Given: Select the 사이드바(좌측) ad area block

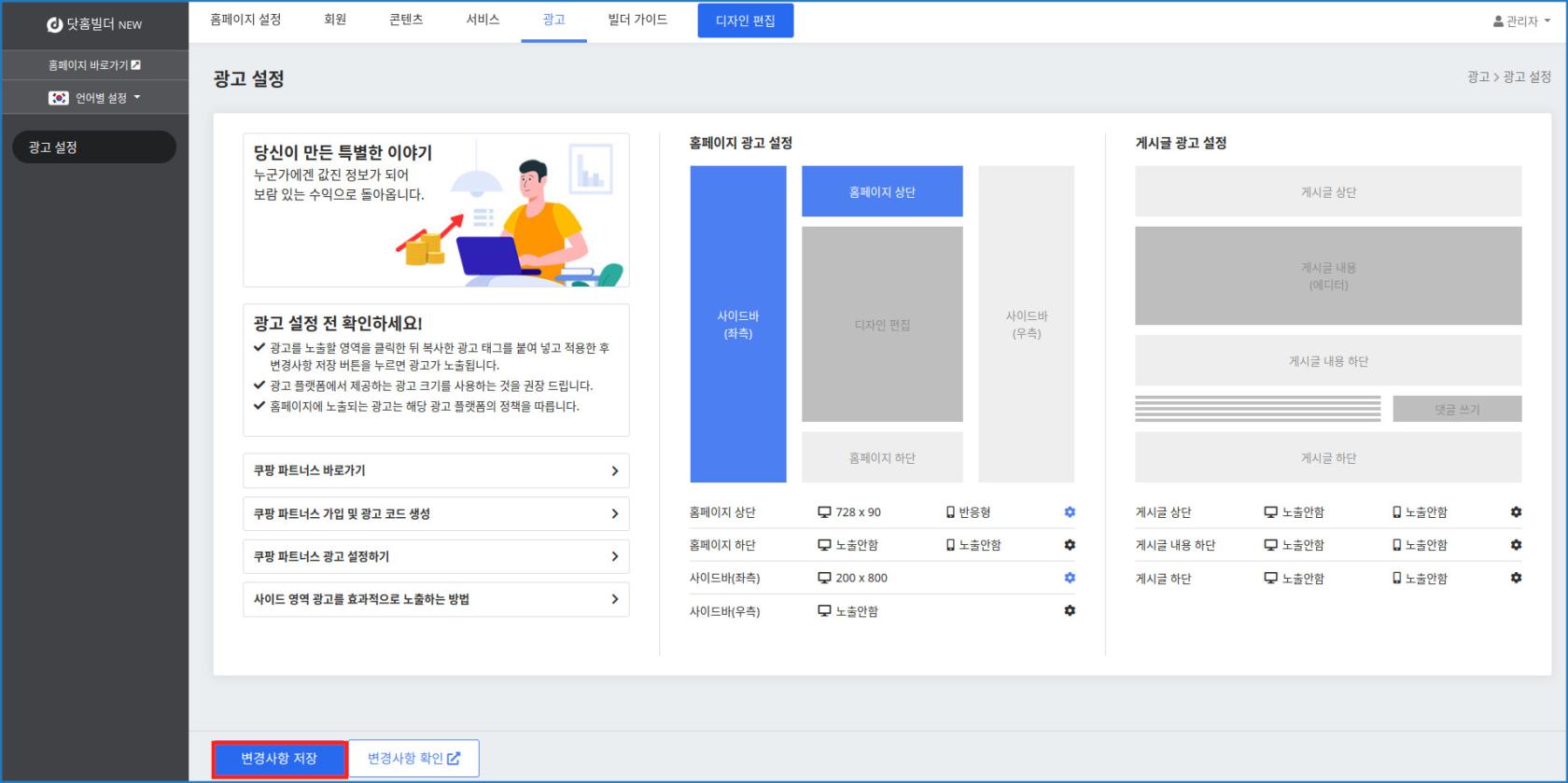Looking at the screenshot, I should [x=737, y=324].
